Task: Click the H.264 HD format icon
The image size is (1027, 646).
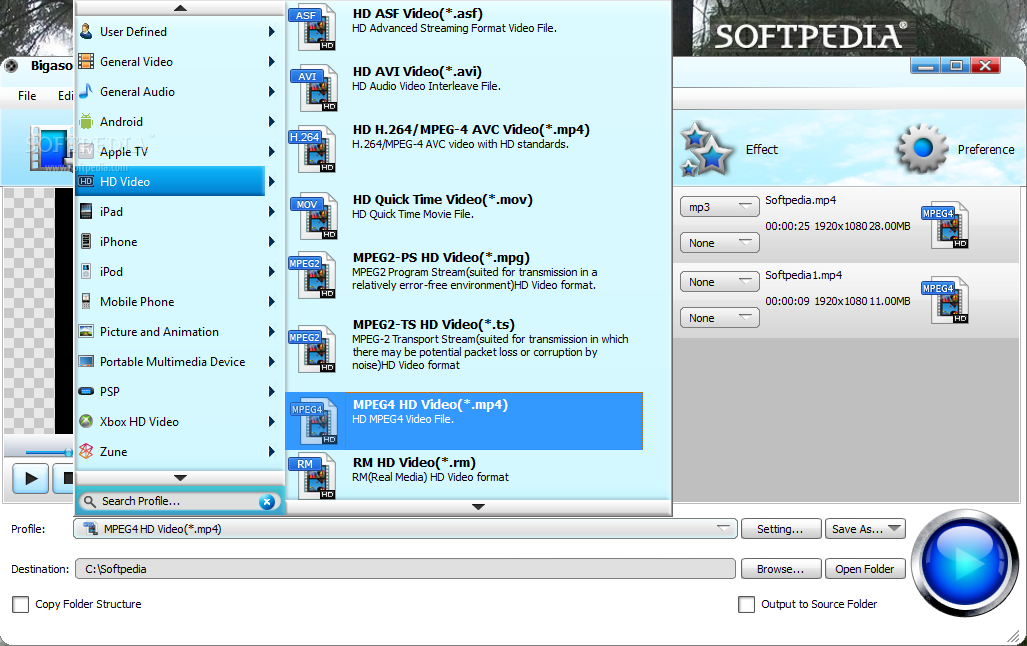Action: tap(312, 151)
